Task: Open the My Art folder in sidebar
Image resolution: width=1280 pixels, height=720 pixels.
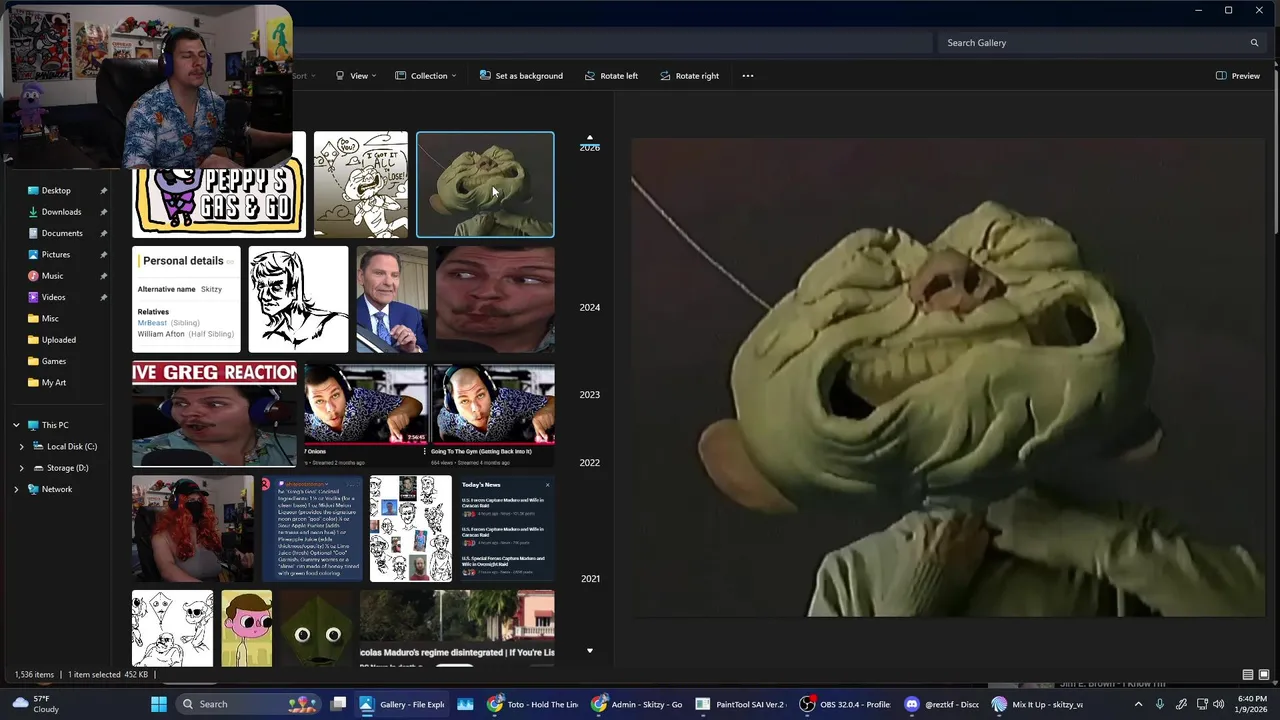Action: (54, 383)
